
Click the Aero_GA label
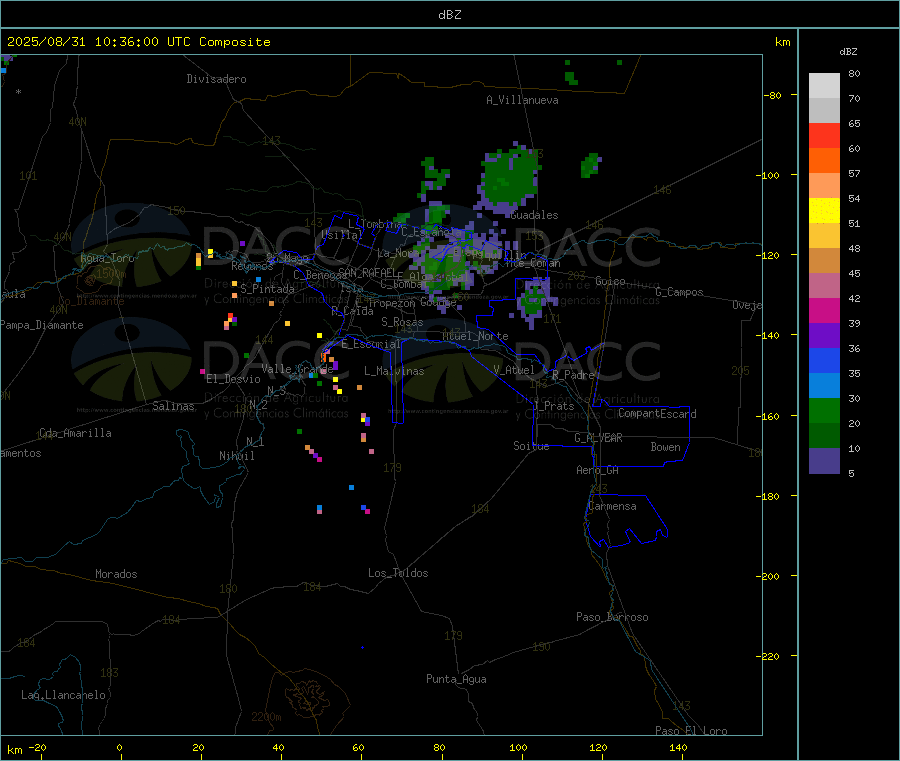click(598, 471)
